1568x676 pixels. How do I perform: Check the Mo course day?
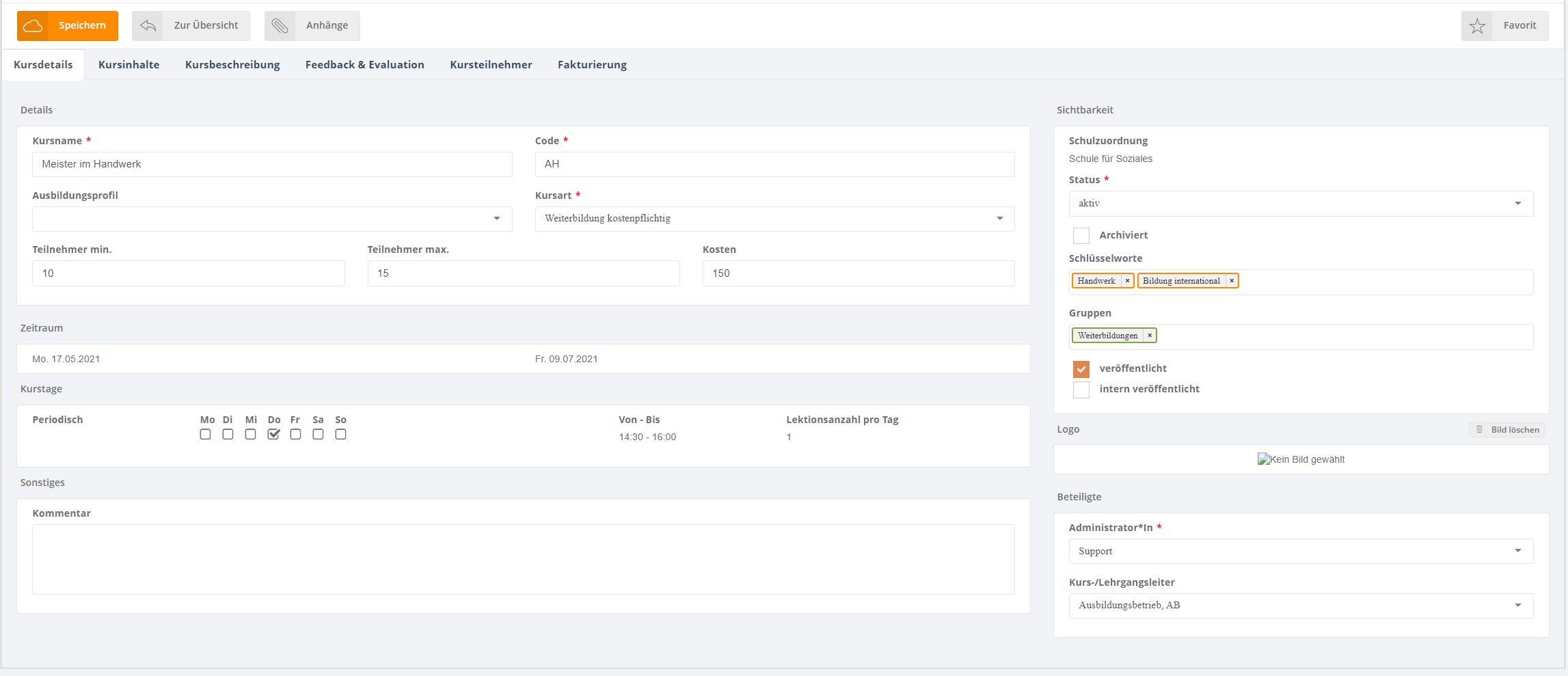(206, 435)
